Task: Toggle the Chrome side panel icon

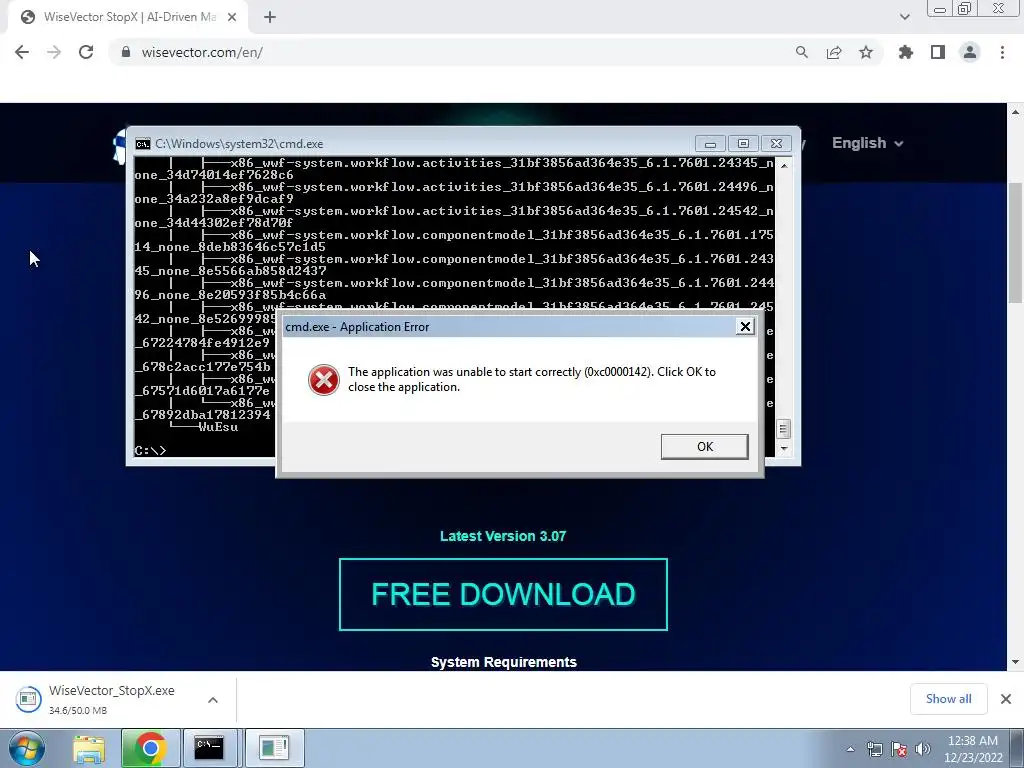Action: tap(938, 52)
